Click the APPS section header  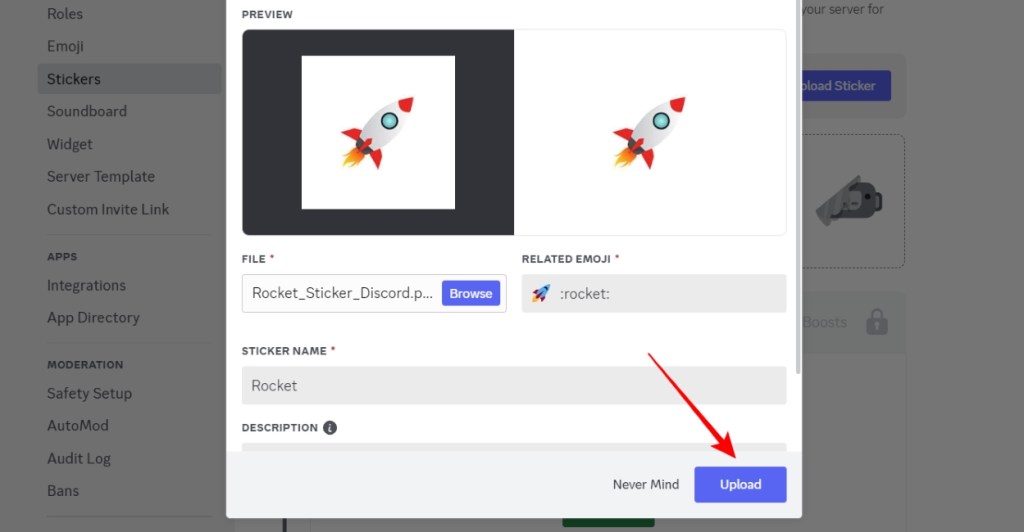click(x=62, y=257)
